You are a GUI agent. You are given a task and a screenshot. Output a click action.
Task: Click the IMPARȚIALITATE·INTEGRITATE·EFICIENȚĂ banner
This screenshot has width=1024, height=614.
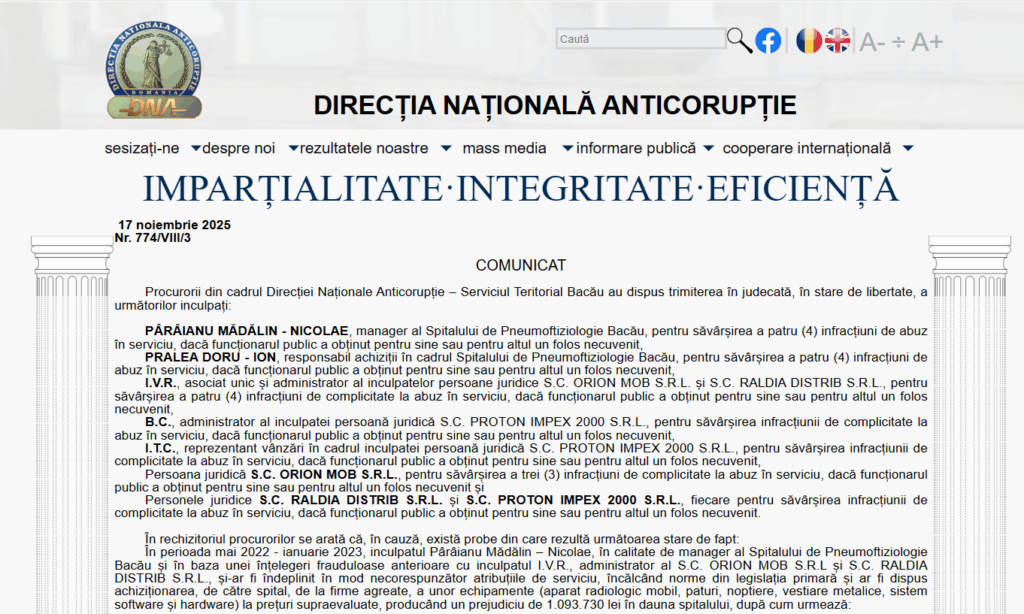pyautogui.click(x=520, y=188)
